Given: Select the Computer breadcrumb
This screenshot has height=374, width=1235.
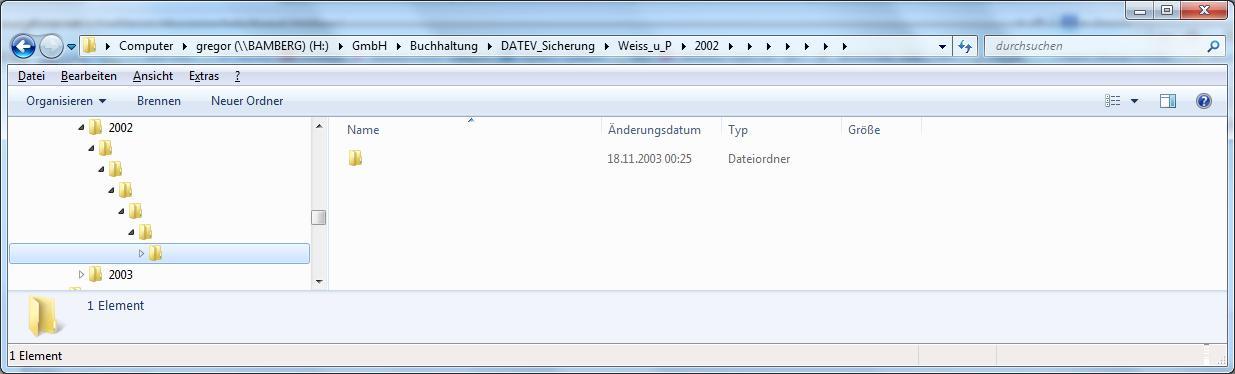Looking at the screenshot, I should point(146,46).
